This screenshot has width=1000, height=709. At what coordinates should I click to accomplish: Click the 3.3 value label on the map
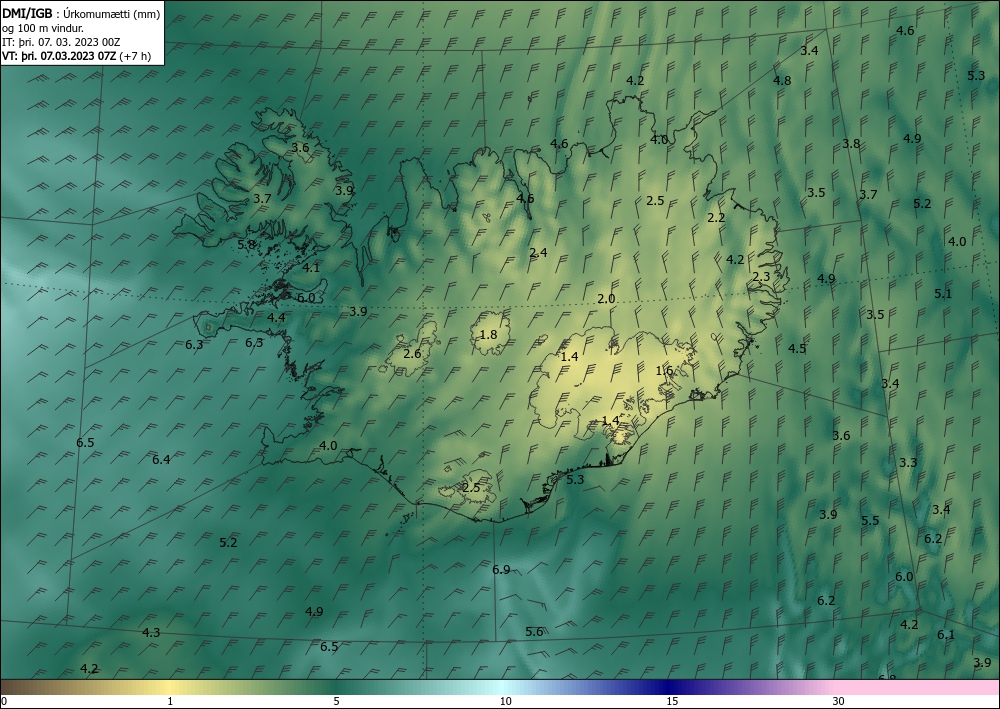(908, 462)
